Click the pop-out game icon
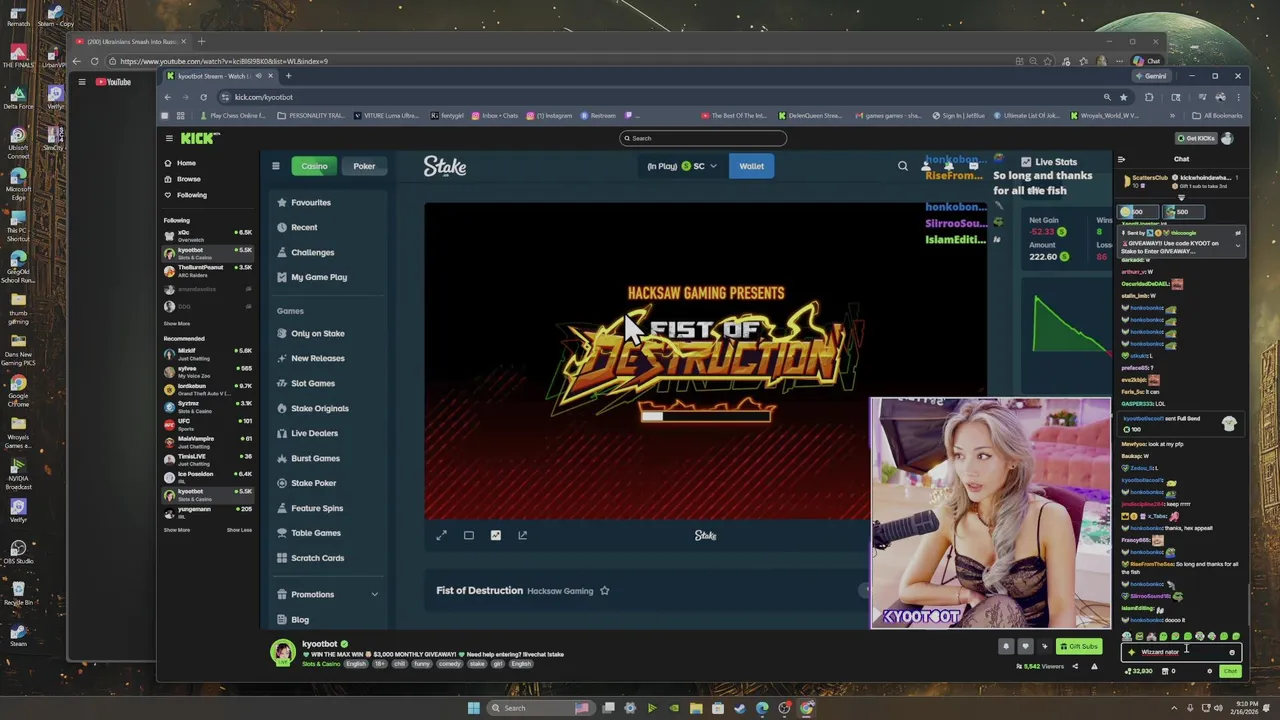This screenshot has height=720, width=1280. [x=522, y=535]
